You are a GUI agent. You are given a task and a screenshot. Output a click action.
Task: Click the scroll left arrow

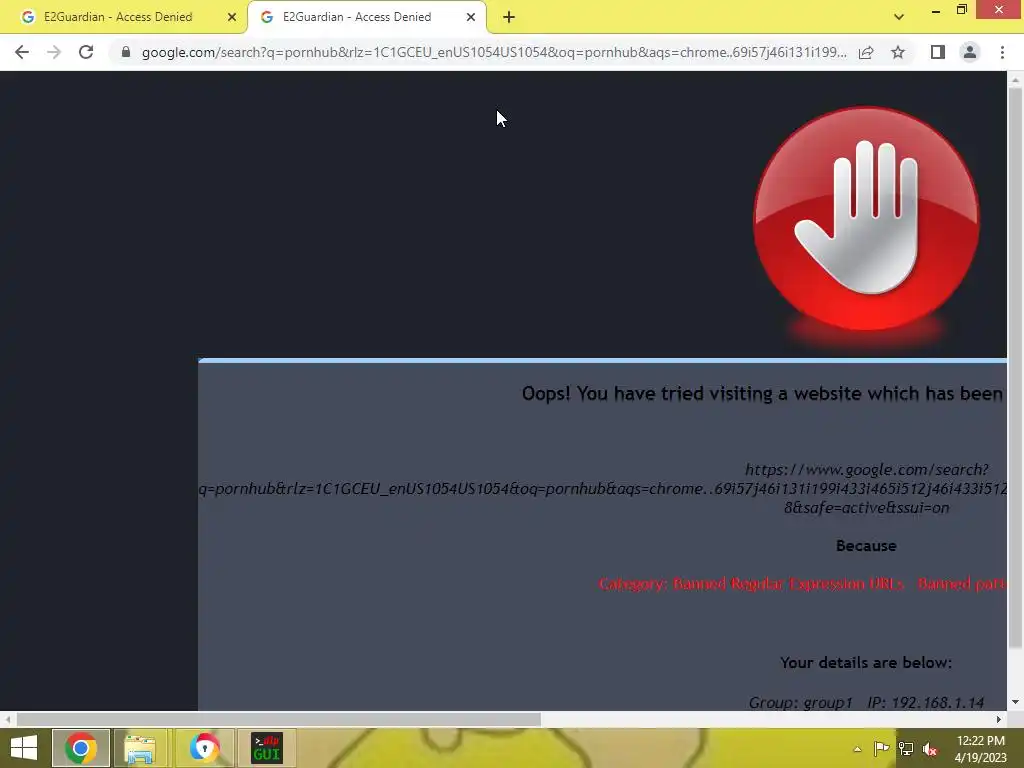[x=7, y=720]
